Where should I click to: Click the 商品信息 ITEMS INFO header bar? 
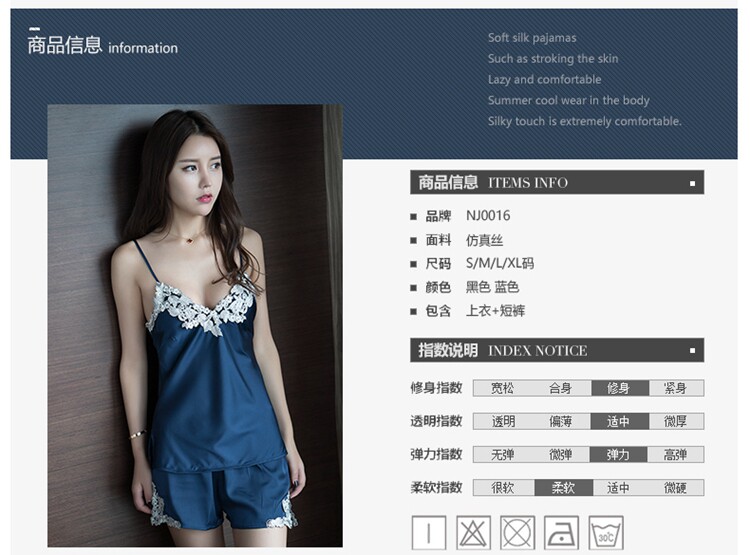point(557,182)
